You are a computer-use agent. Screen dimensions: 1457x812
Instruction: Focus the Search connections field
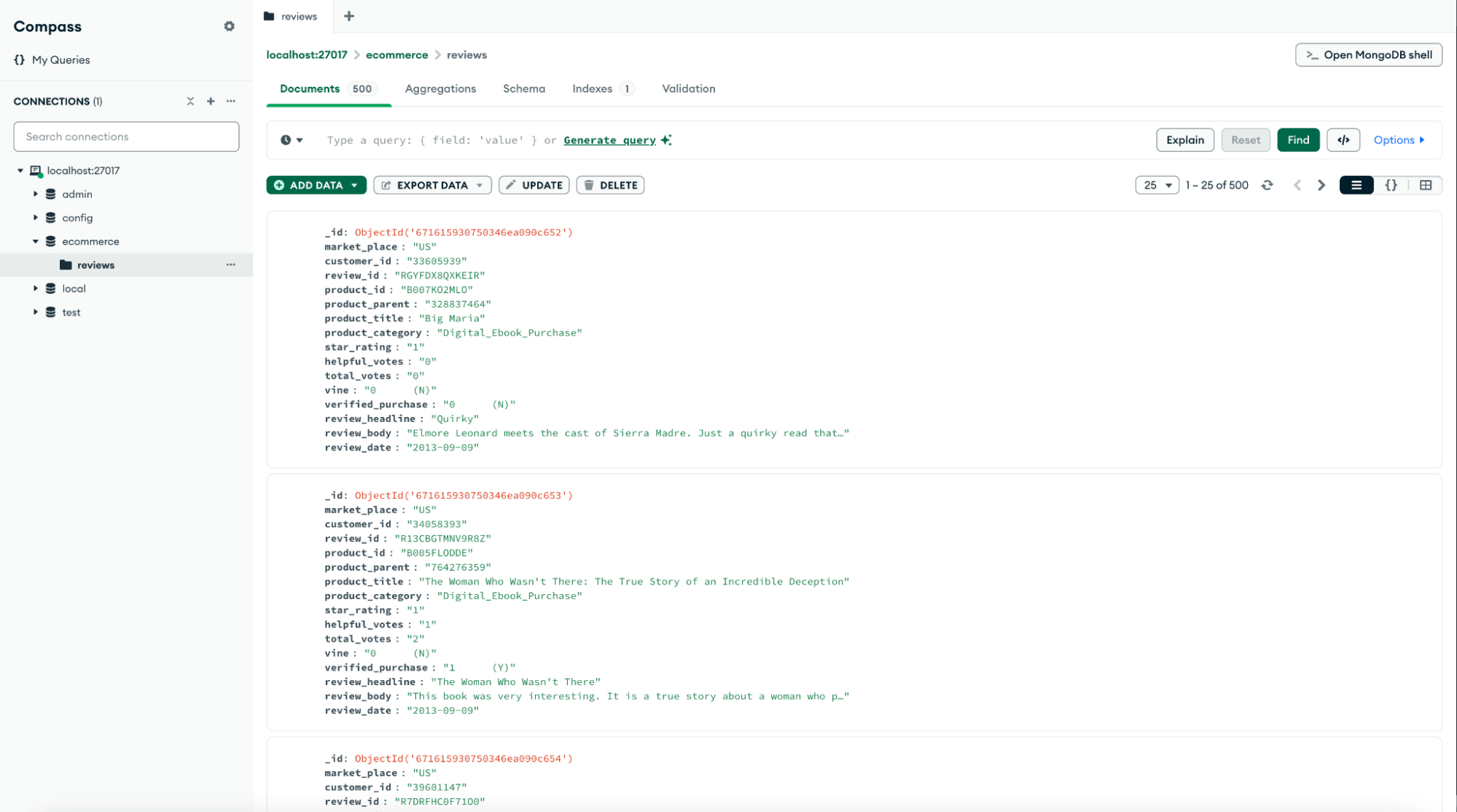pos(126,136)
